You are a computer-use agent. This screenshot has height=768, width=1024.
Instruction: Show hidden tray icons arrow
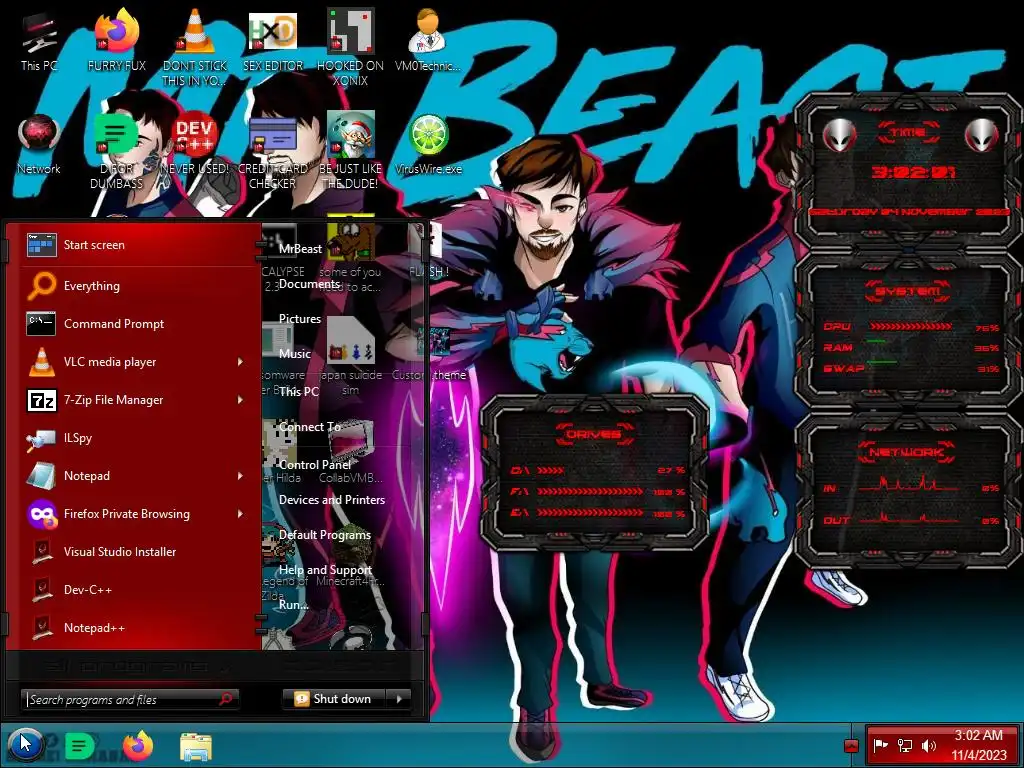coord(851,745)
